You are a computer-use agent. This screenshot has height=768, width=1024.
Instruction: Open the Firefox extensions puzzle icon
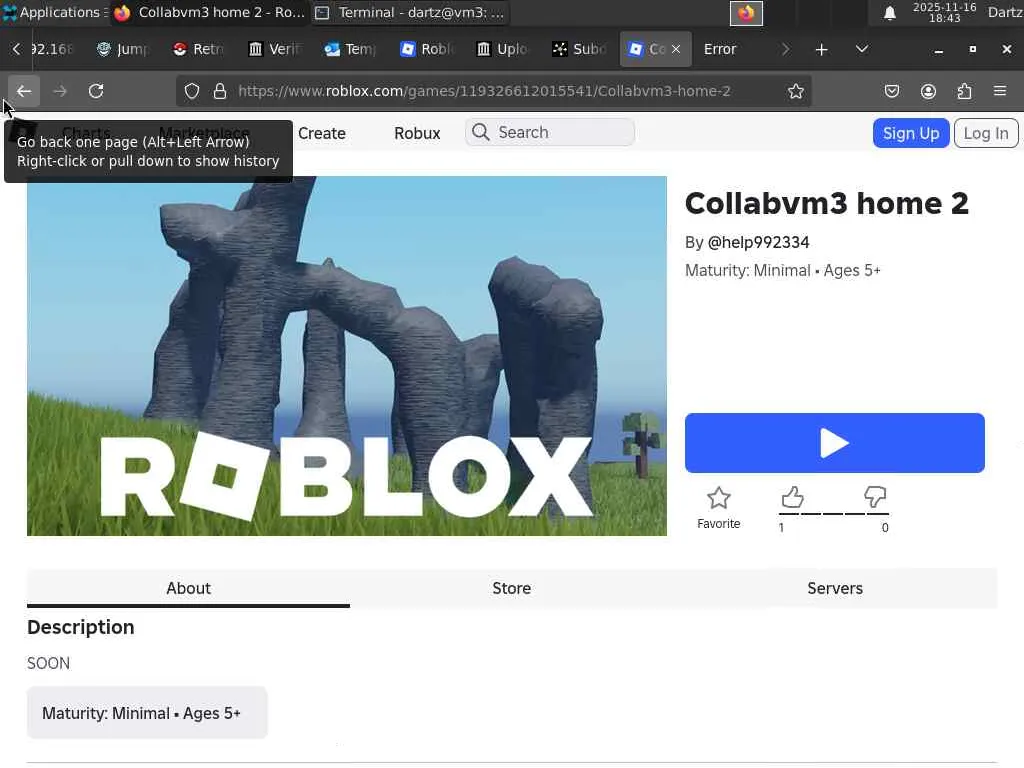tap(964, 91)
